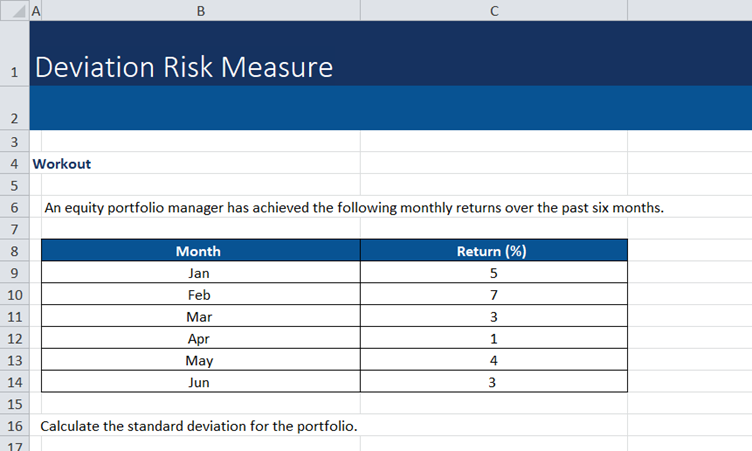Image resolution: width=752 pixels, height=451 pixels.
Task: Click the Workout heading cell
Action: [x=63, y=163]
